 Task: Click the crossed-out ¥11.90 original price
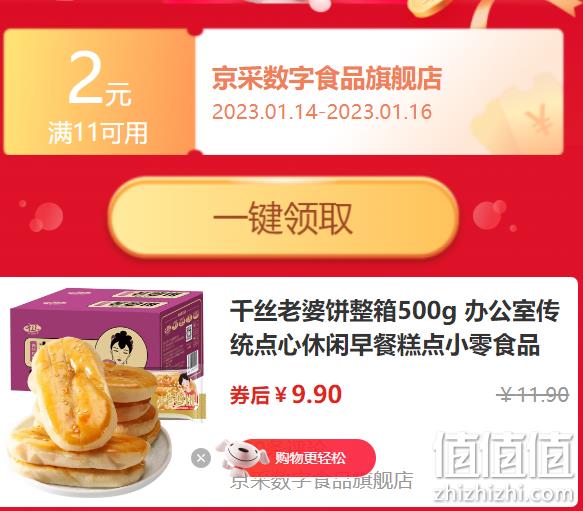pos(534,395)
